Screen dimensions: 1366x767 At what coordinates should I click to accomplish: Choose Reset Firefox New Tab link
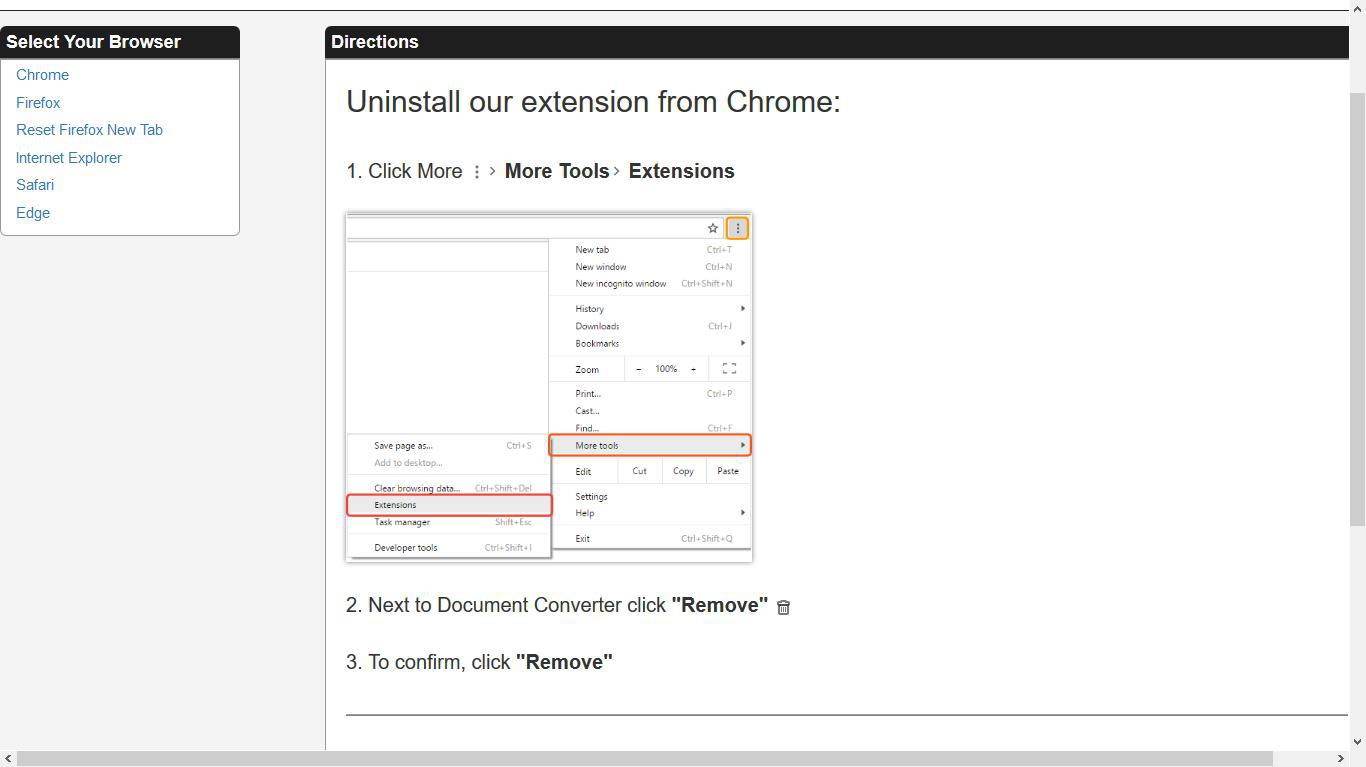click(89, 130)
